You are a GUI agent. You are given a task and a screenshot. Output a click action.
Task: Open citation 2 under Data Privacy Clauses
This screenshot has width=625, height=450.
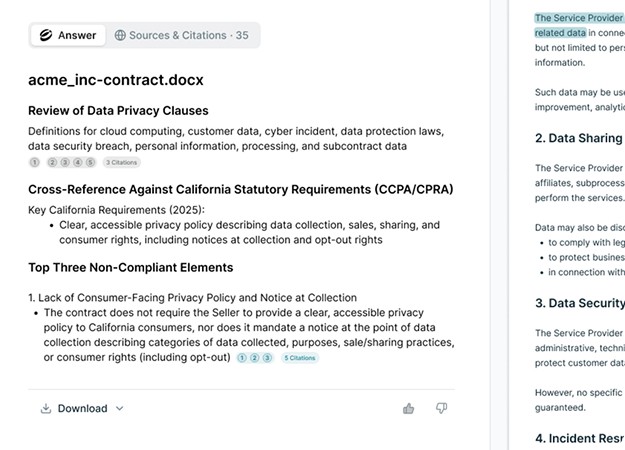(x=52, y=162)
